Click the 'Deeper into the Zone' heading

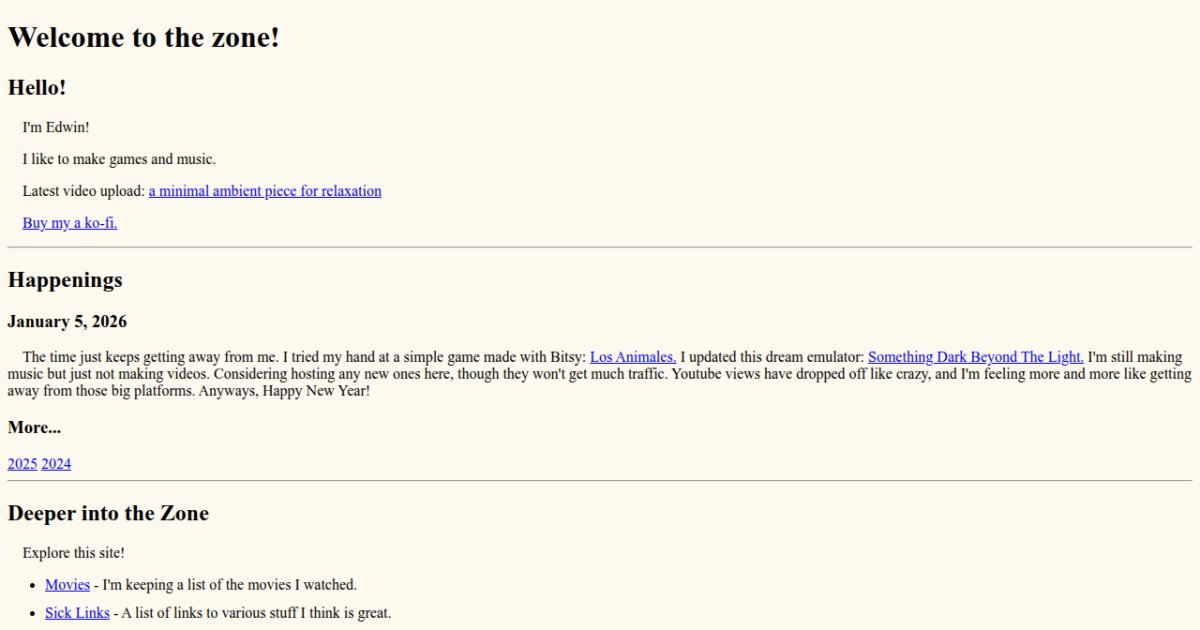click(x=108, y=514)
